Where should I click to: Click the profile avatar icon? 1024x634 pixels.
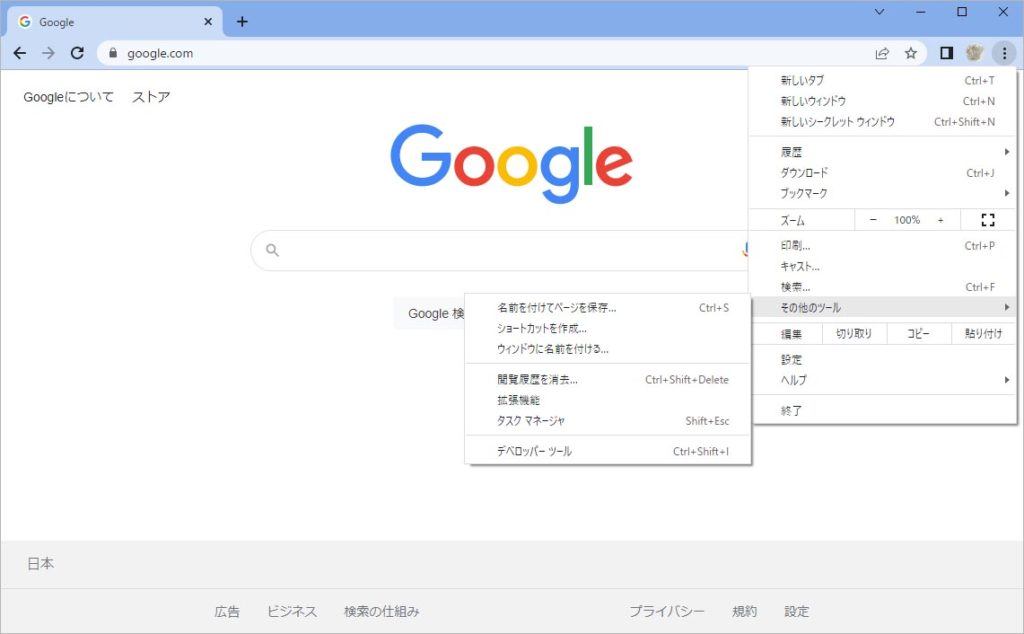[974, 53]
